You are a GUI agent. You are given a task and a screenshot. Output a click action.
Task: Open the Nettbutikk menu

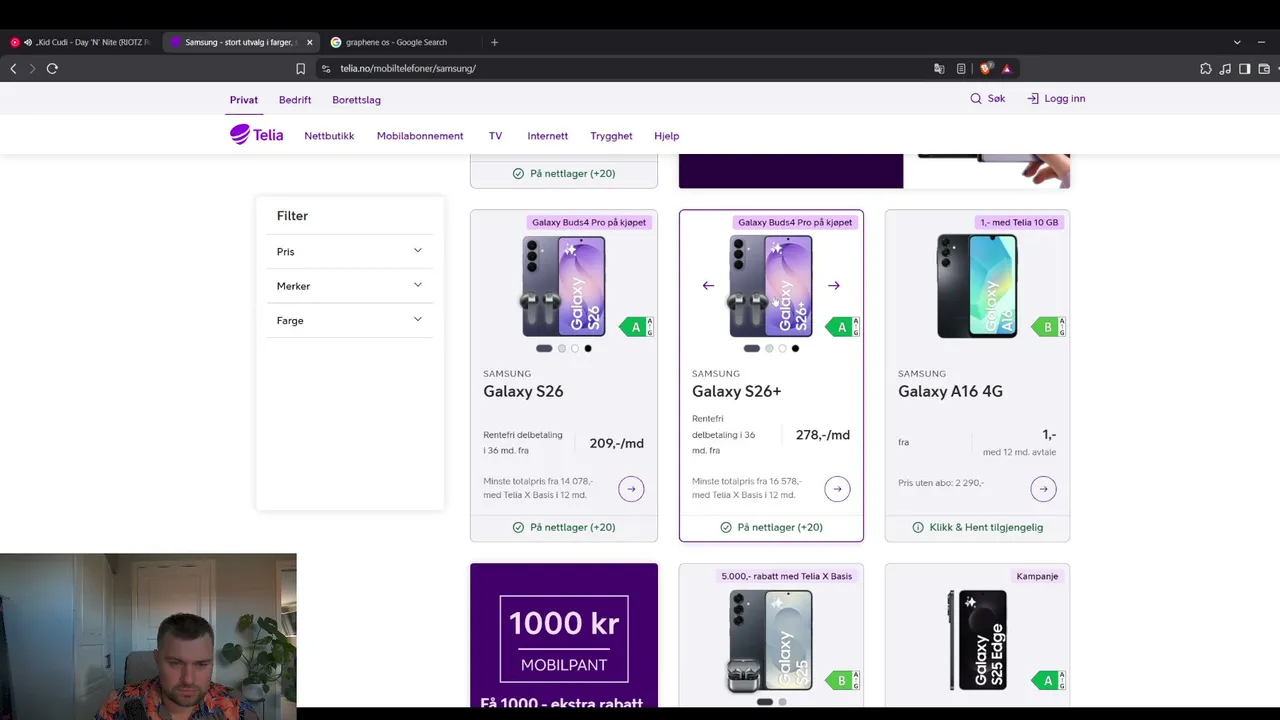[x=329, y=136]
